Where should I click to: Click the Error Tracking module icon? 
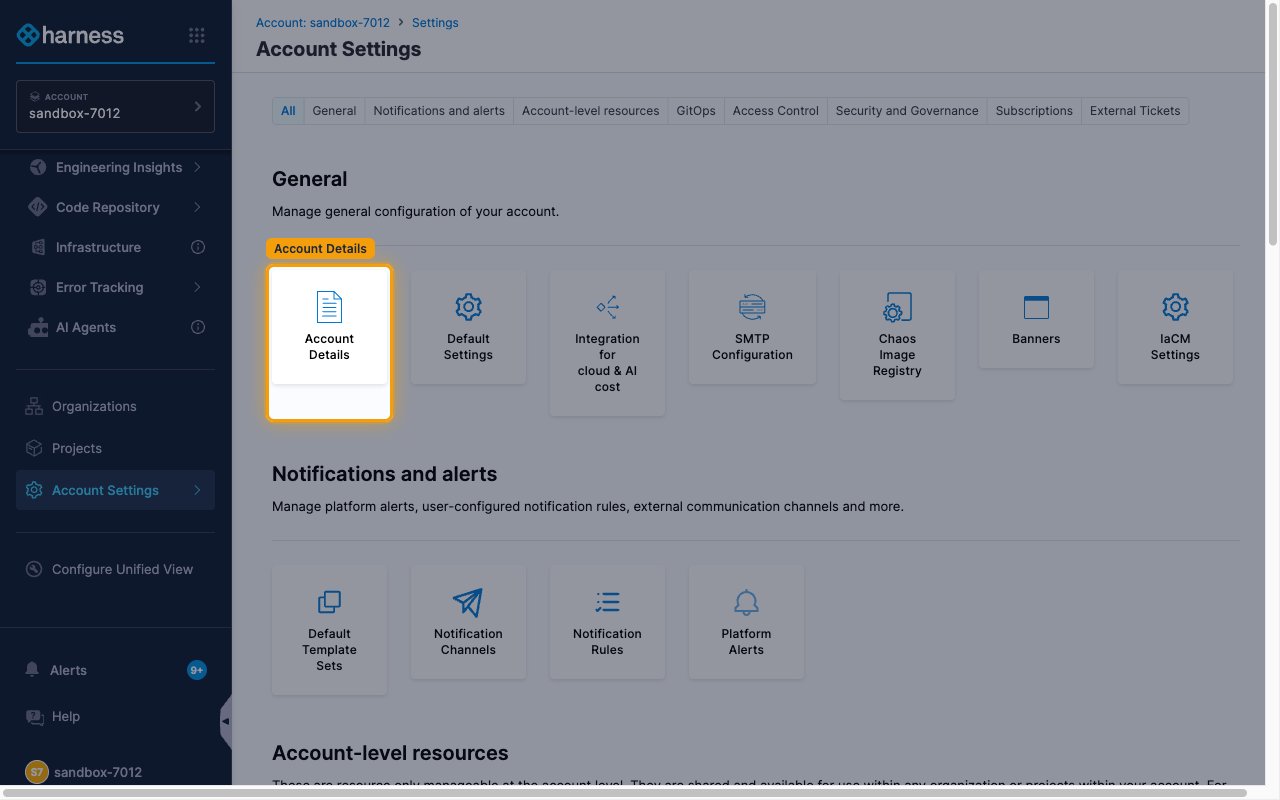[x=38, y=287]
